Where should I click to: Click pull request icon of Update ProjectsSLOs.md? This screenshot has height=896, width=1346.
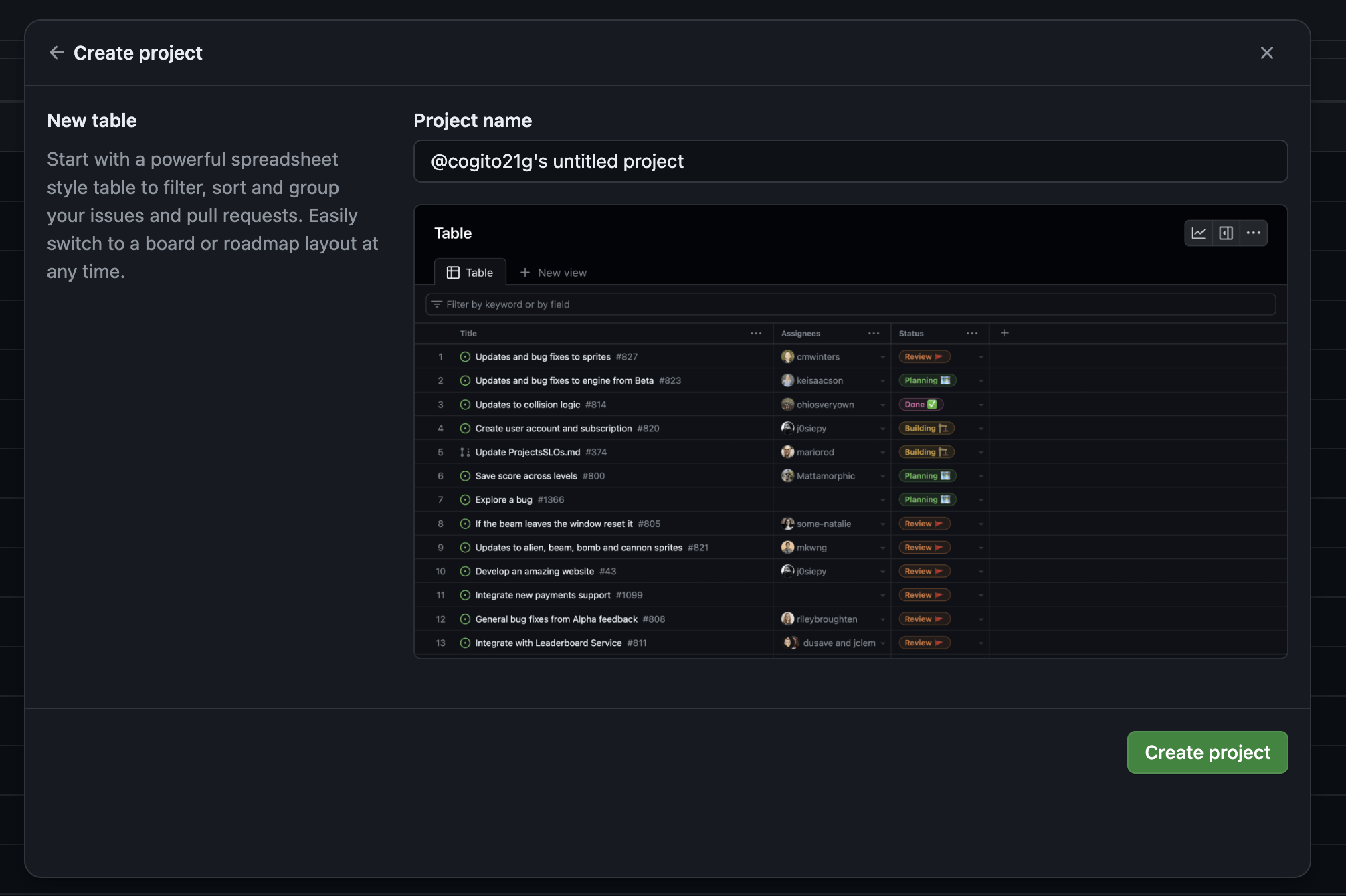(465, 453)
